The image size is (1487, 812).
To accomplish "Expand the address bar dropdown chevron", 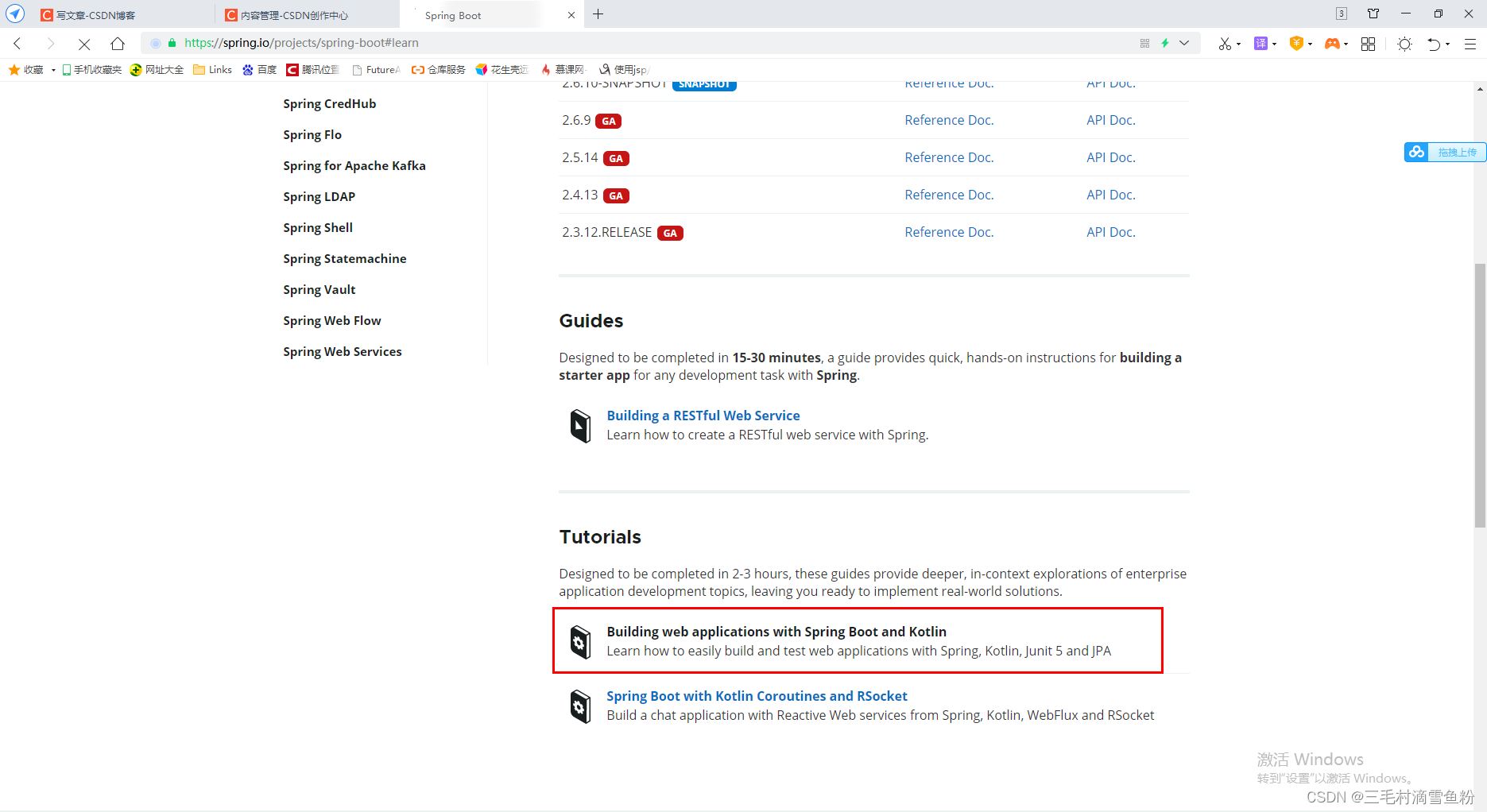I will pyautogui.click(x=1184, y=43).
